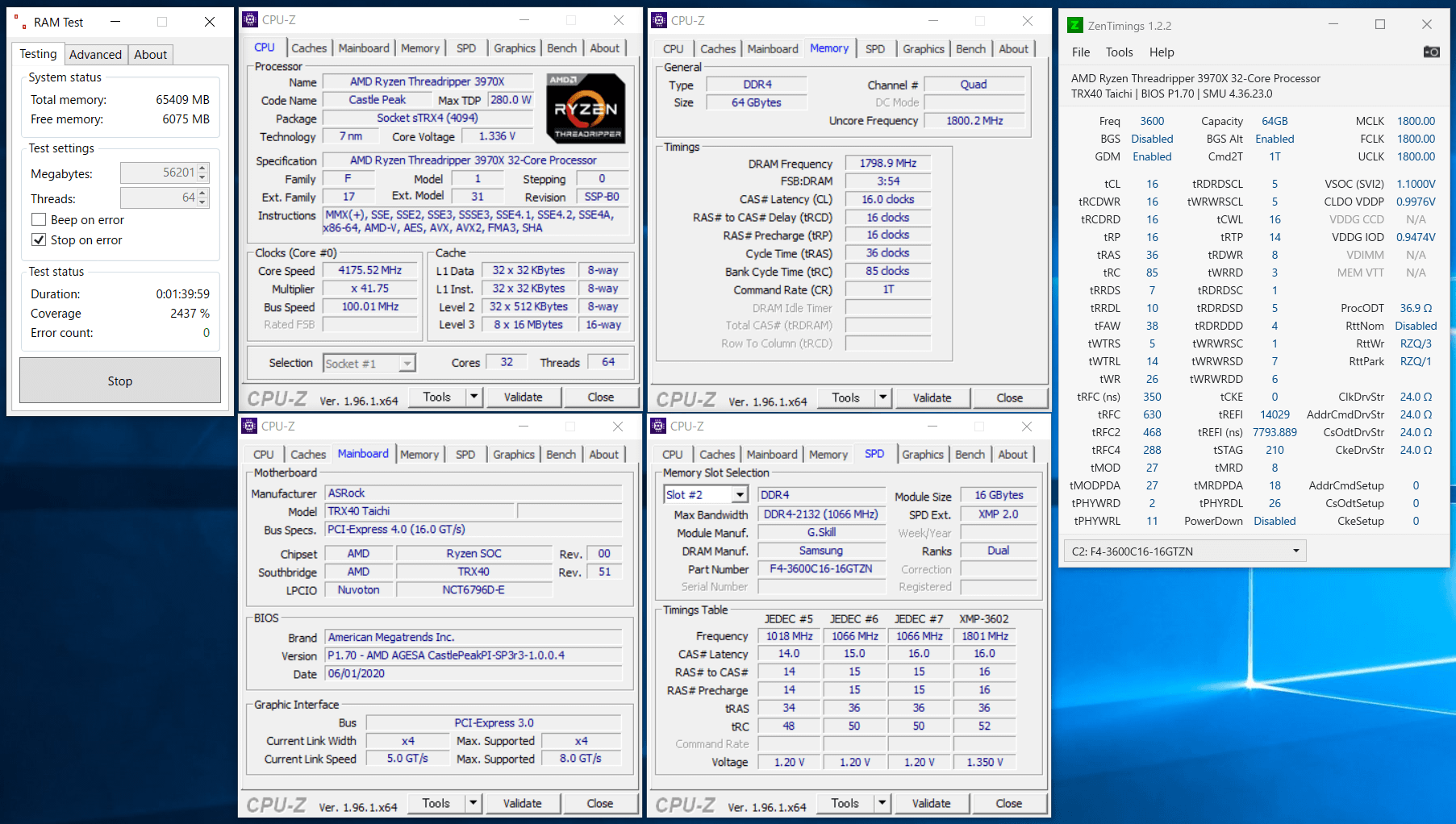Click the Uncore Frequency value 1800.2 MHz
1456x824 pixels.
click(x=974, y=120)
